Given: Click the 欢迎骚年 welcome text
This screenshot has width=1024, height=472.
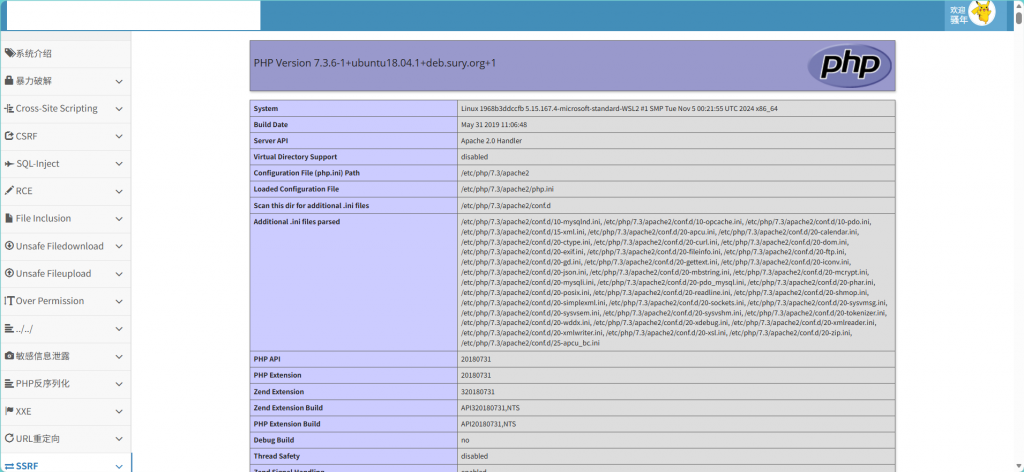Looking at the screenshot, I should (x=957, y=14).
